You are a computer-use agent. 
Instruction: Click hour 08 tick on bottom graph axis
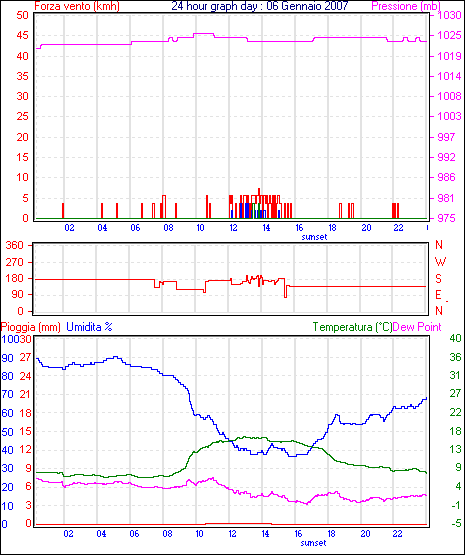coord(167,534)
